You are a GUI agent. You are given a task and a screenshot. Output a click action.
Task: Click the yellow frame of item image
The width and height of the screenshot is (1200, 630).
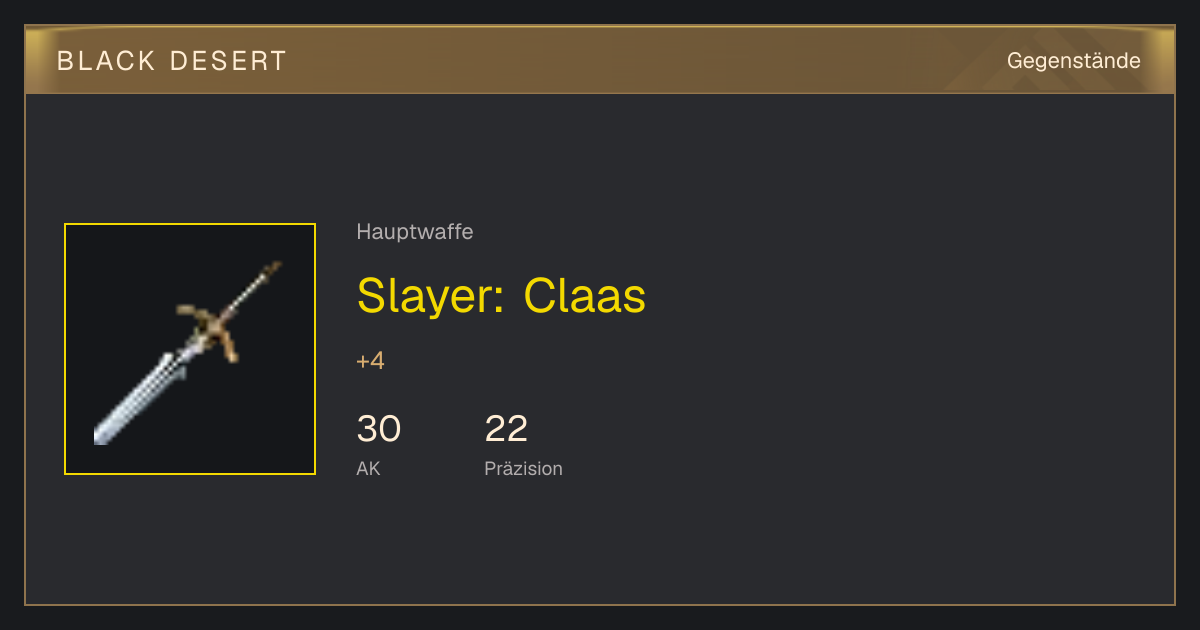click(190, 224)
